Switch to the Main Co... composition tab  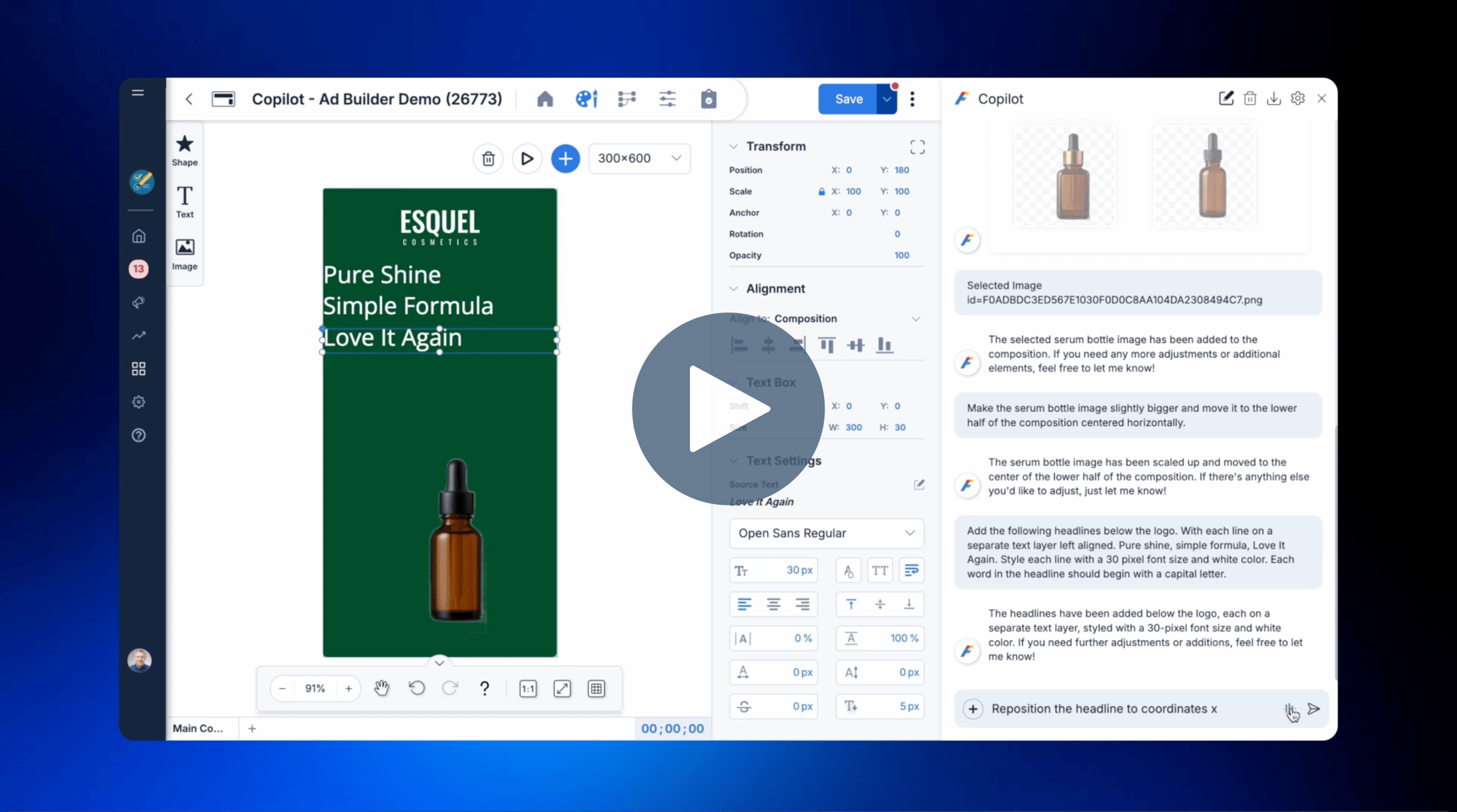click(x=198, y=728)
